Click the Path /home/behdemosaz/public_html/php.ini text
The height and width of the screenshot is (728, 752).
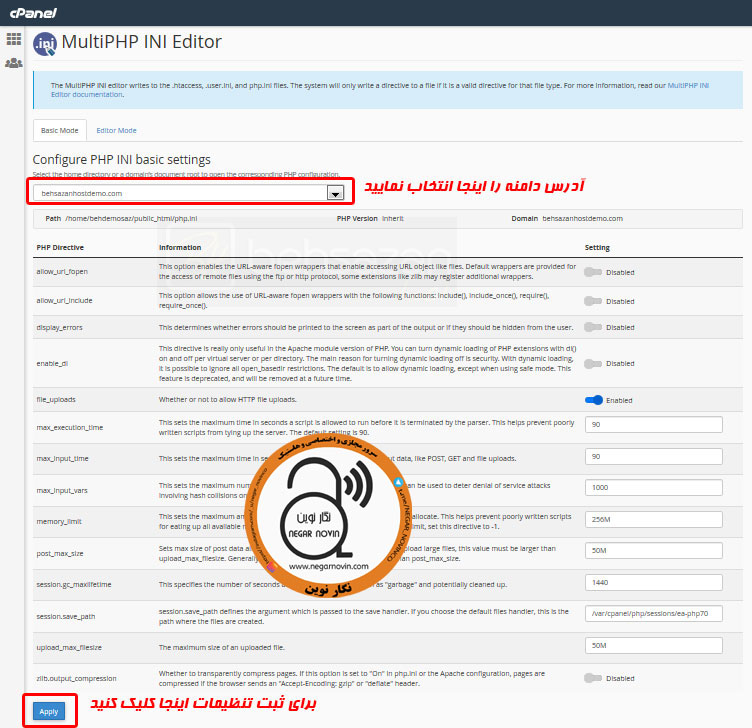(121, 219)
